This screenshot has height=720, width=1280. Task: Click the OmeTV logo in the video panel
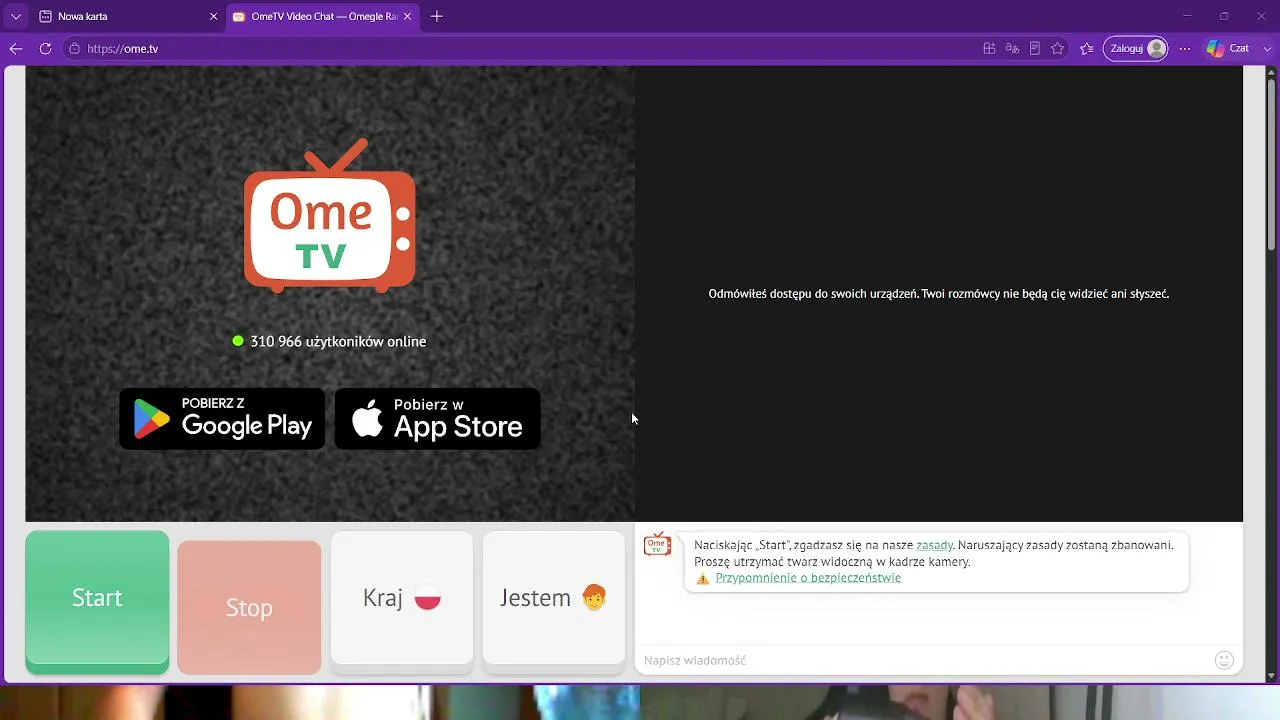pyautogui.click(x=329, y=216)
